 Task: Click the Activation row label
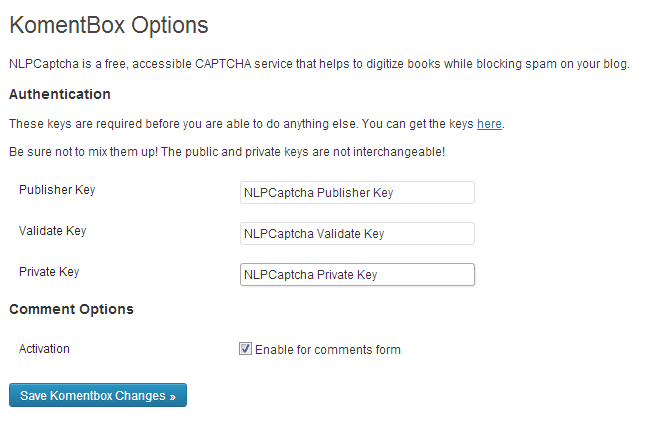[x=44, y=349]
